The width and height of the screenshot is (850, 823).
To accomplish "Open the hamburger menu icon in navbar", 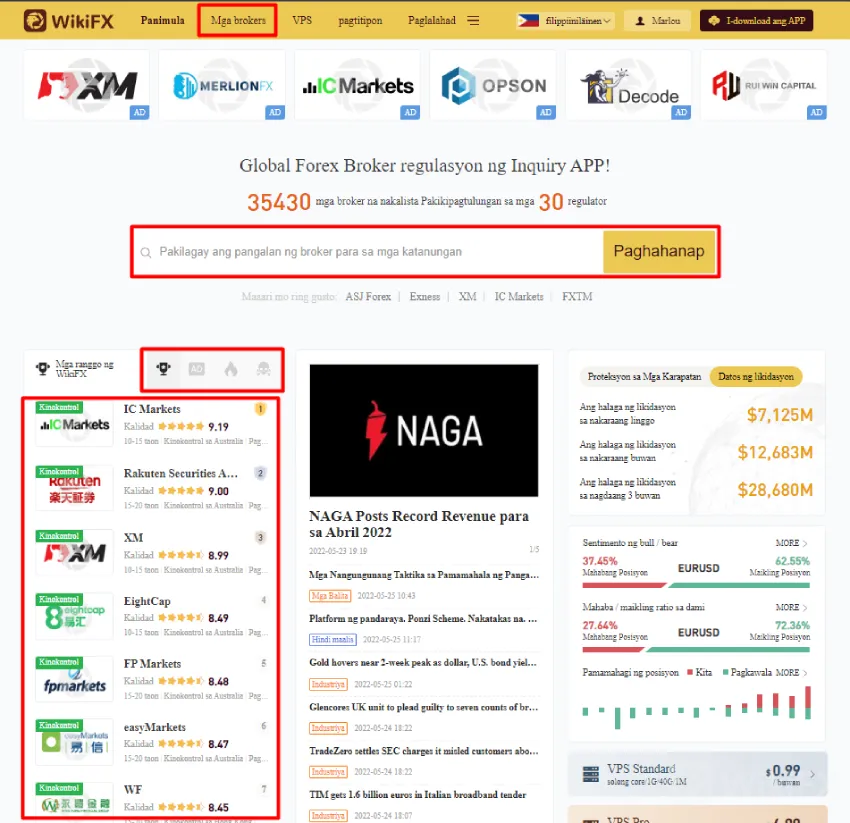I will [x=473, y=21].
